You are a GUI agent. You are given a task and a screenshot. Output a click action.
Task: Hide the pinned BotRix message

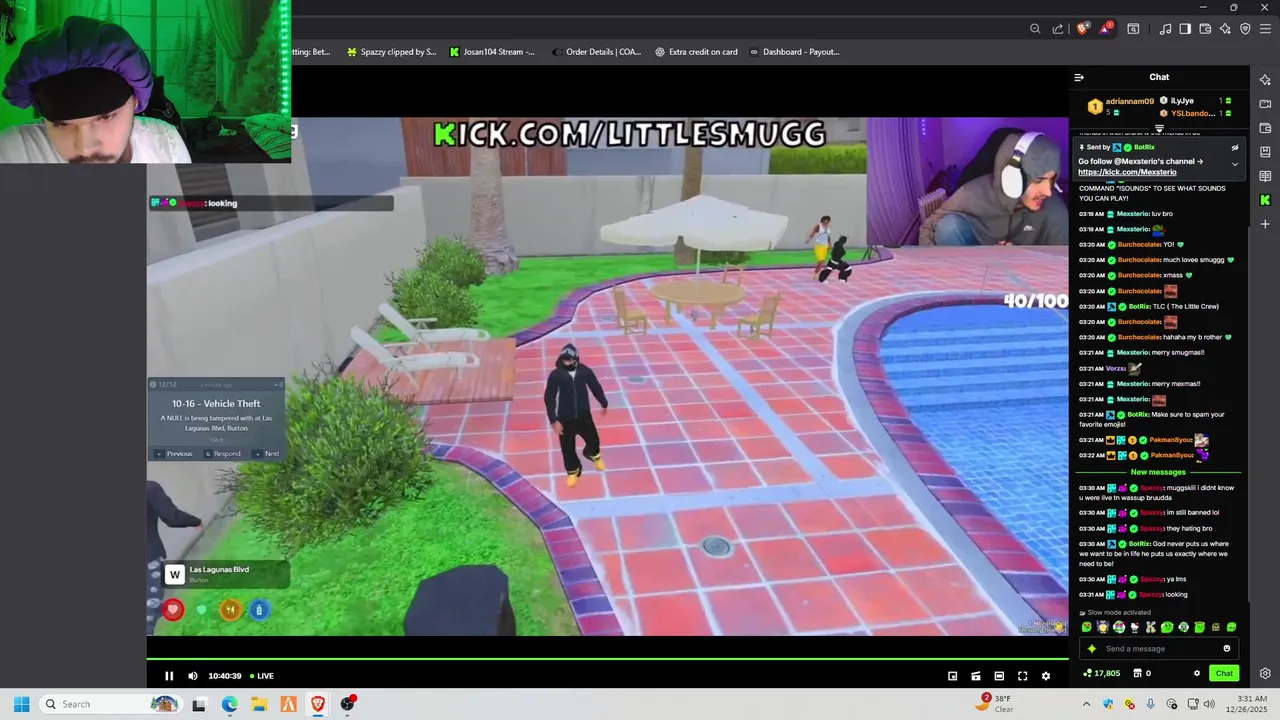point(1235,148)
